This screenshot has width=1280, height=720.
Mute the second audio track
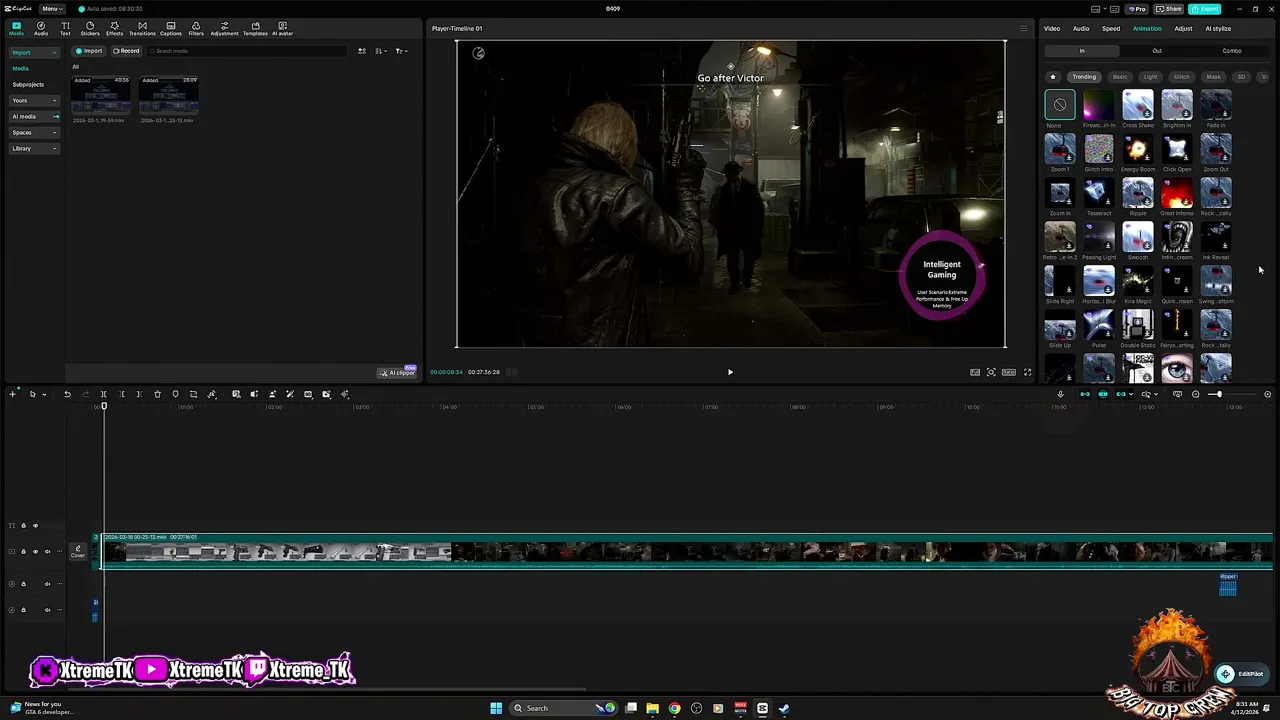coord(47,609)
